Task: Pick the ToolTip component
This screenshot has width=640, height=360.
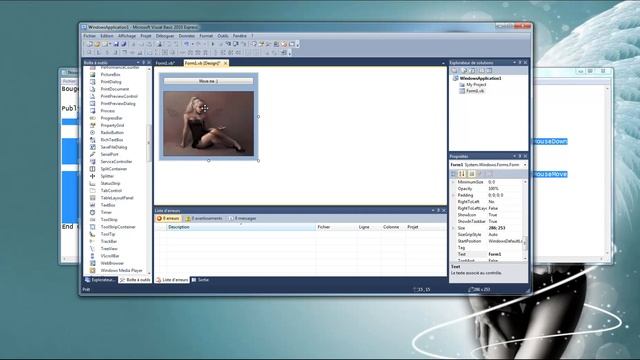Action: pos(108,234)
